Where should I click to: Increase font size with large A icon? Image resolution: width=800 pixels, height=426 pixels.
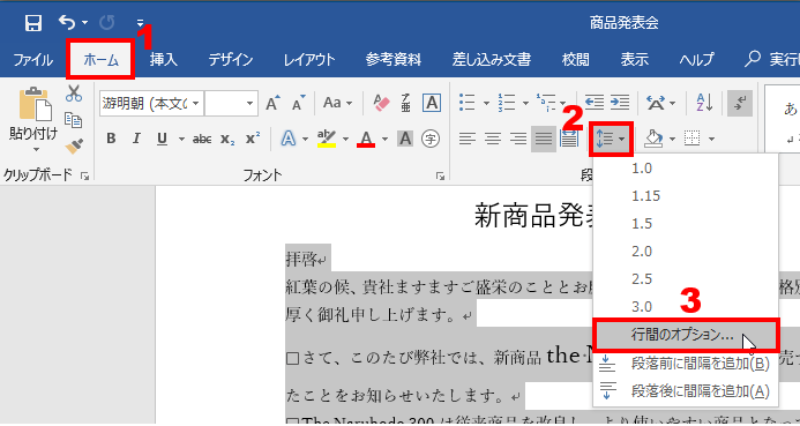273,103
